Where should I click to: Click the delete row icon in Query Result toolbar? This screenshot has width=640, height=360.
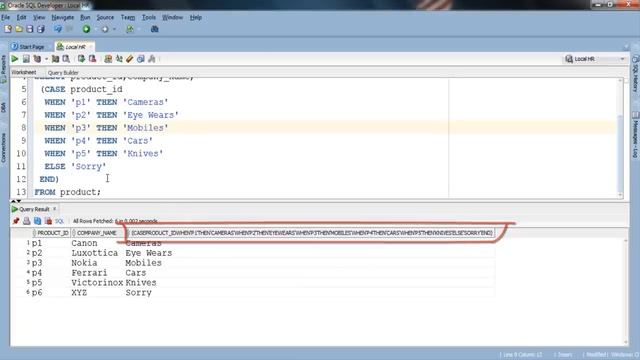click(49, 221)
